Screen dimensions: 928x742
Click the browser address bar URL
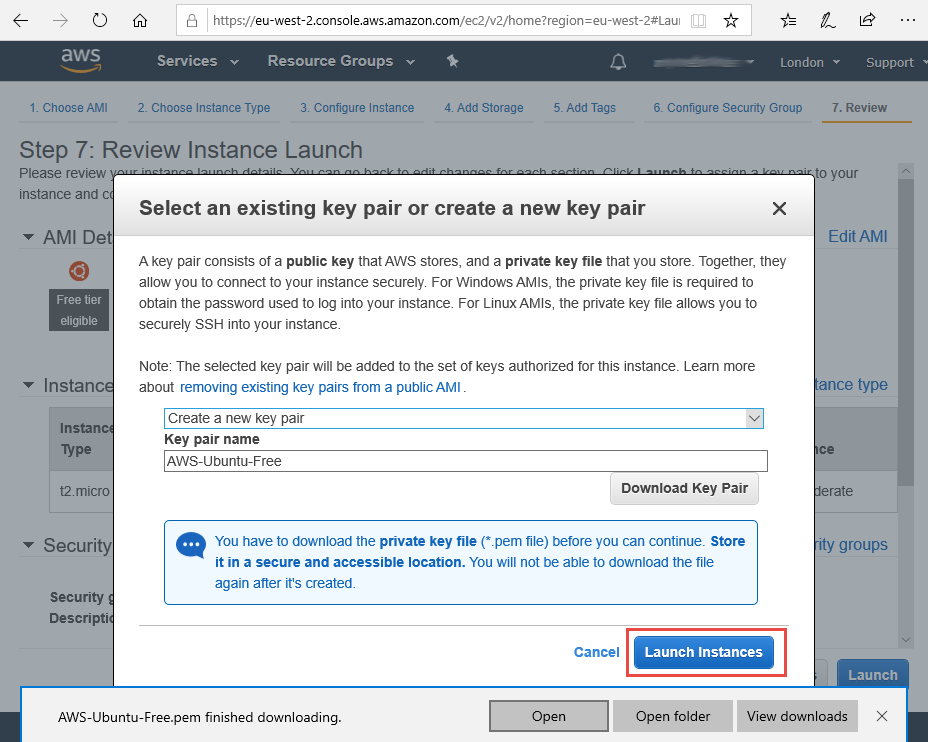(x=446, y=21)
